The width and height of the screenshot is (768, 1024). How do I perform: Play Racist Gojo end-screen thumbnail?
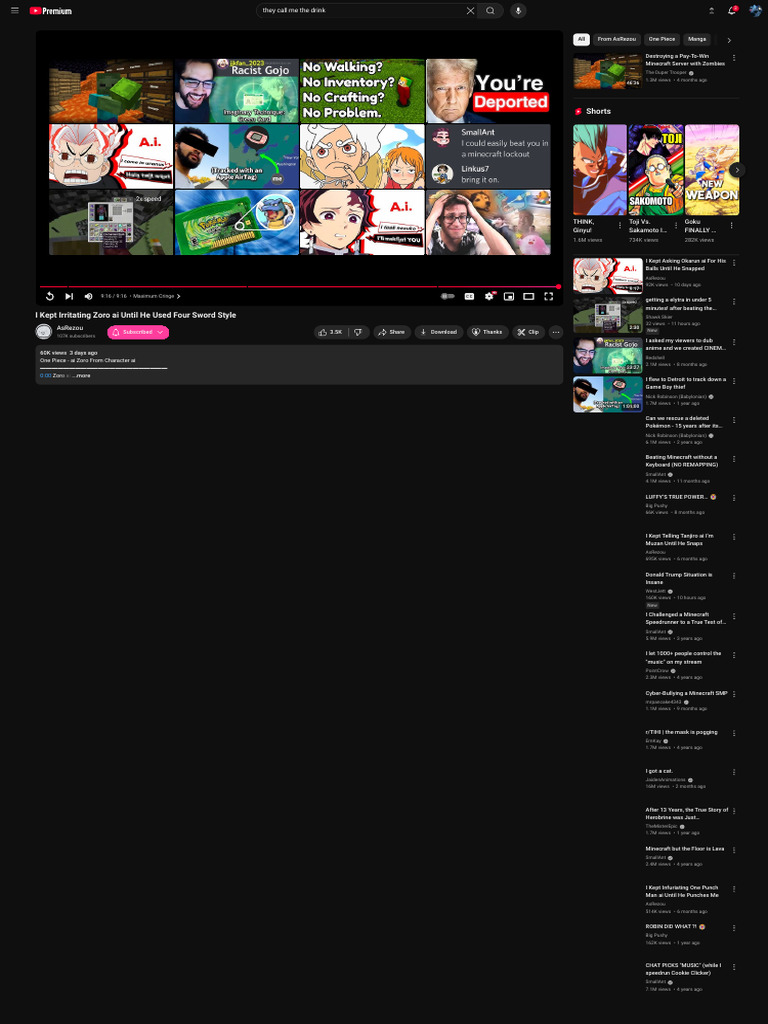pos(236,91)
